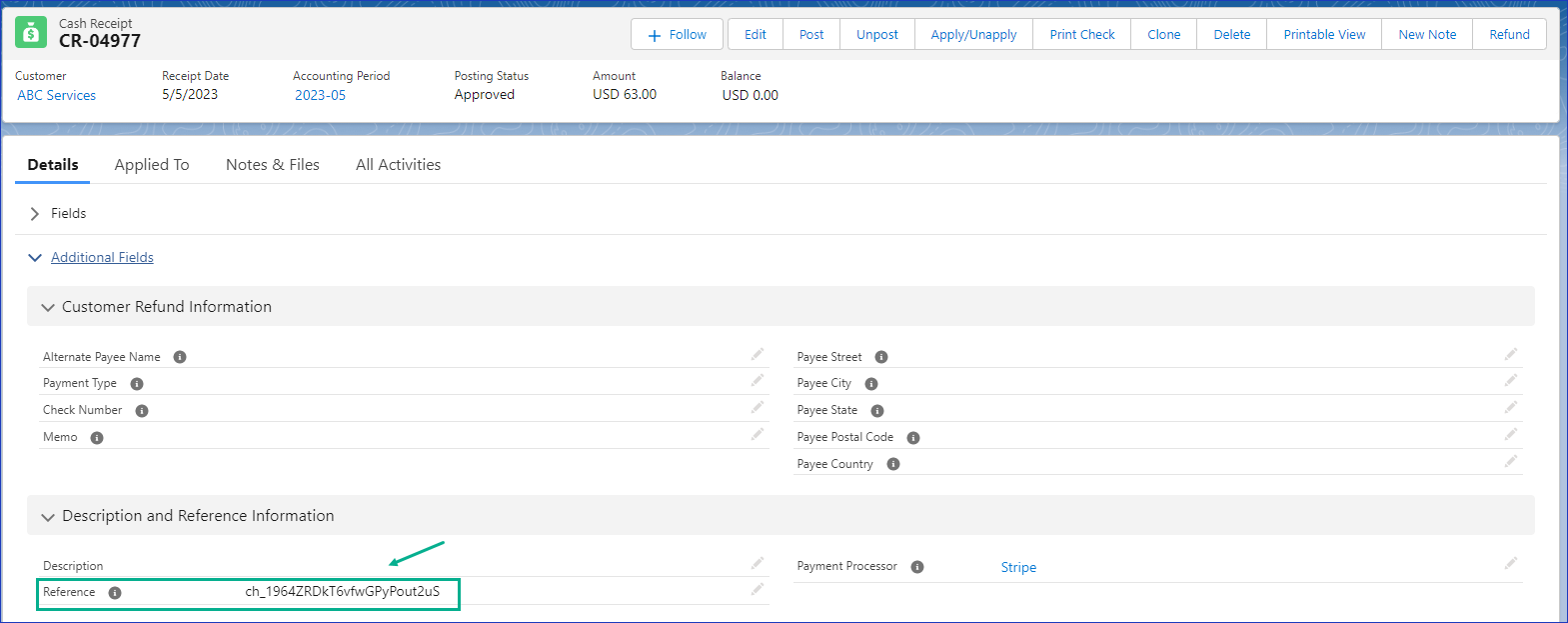The image size is (1568, 623).
Task: Click the info icon beside Reference
Action: (x=115, y=593)
